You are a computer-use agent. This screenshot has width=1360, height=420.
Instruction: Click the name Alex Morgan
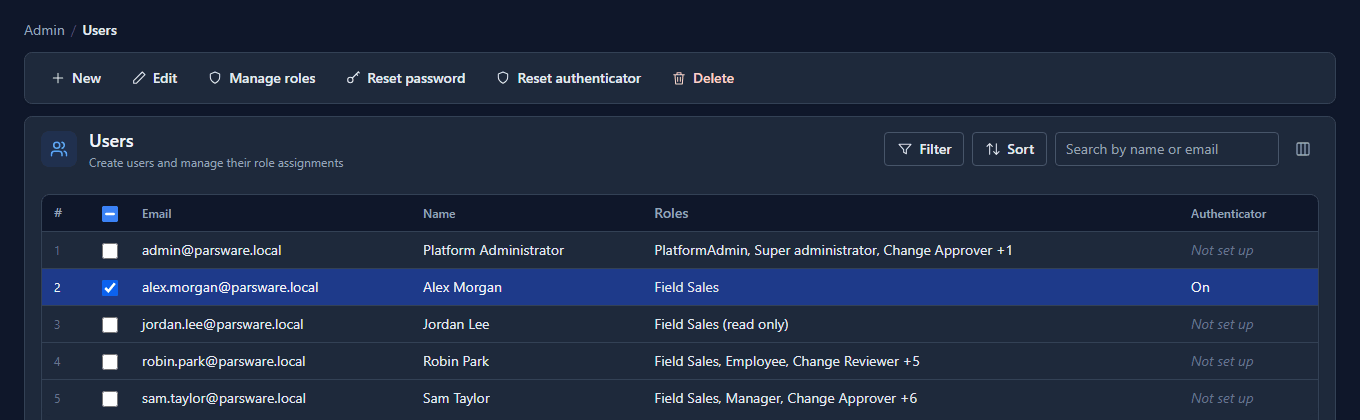click(462, 288)
